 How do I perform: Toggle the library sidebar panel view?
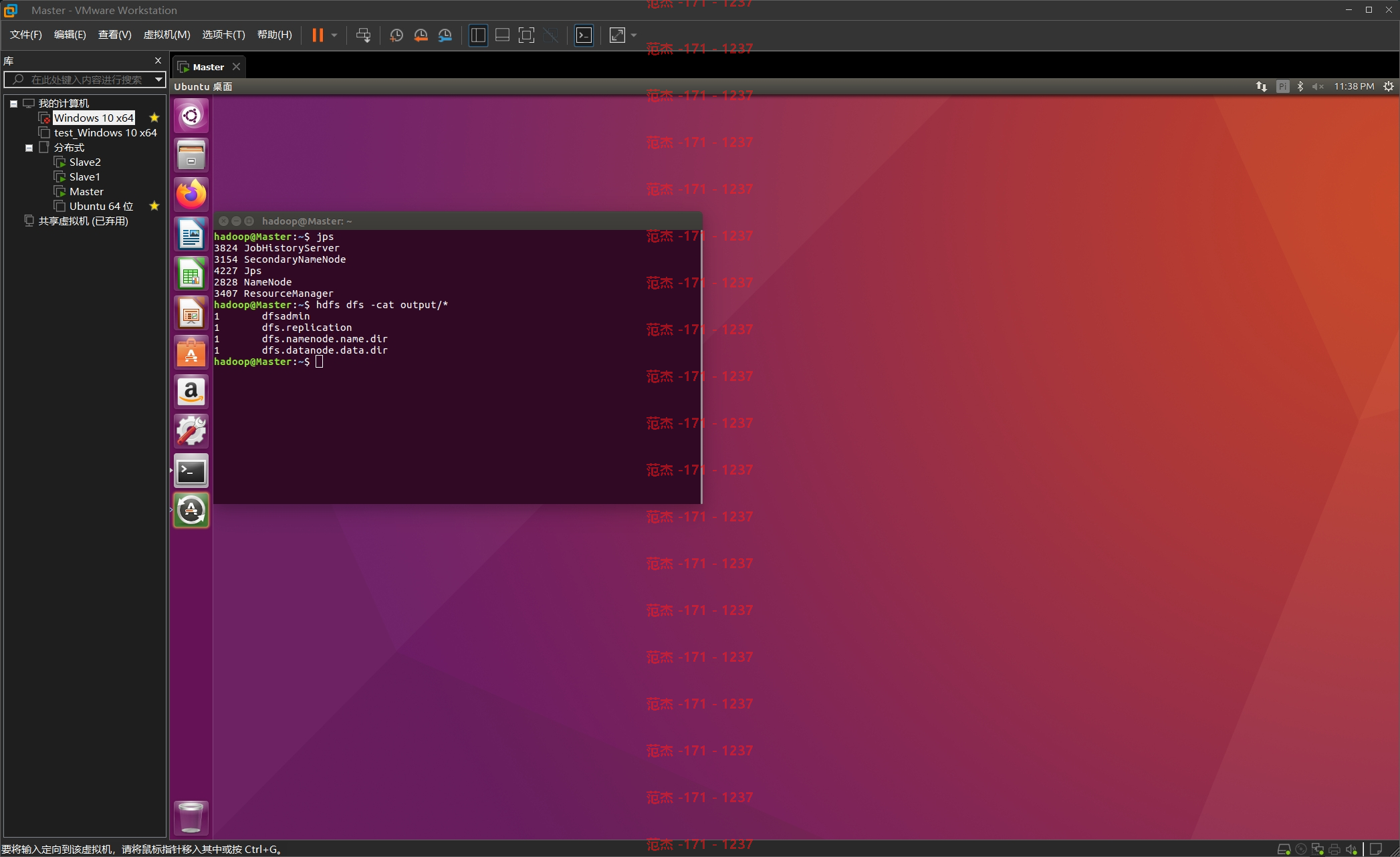pyautogui.click(x=478, y=35)
